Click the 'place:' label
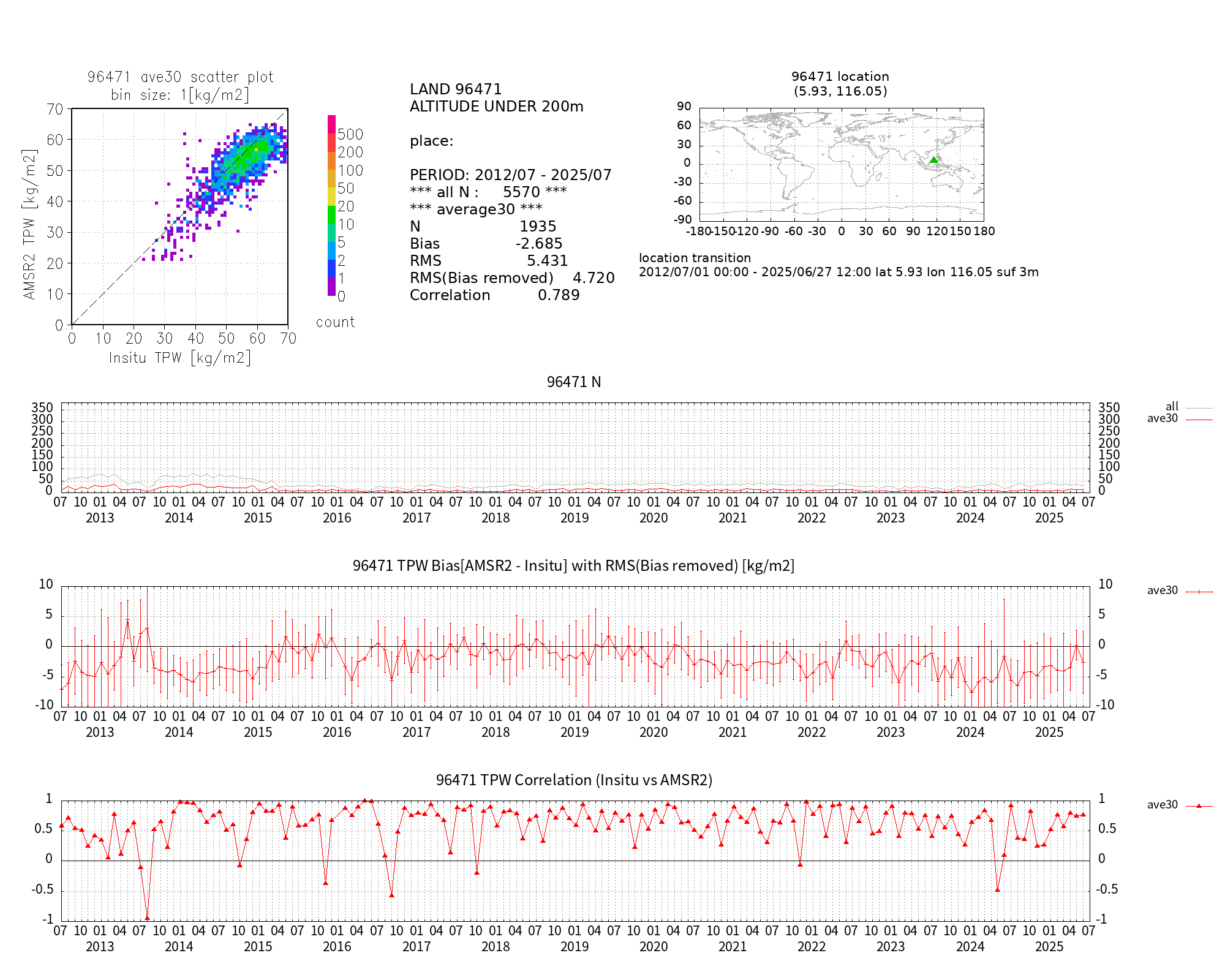The height and width of the screenshot is (980, 1225). tap(431, 141)
